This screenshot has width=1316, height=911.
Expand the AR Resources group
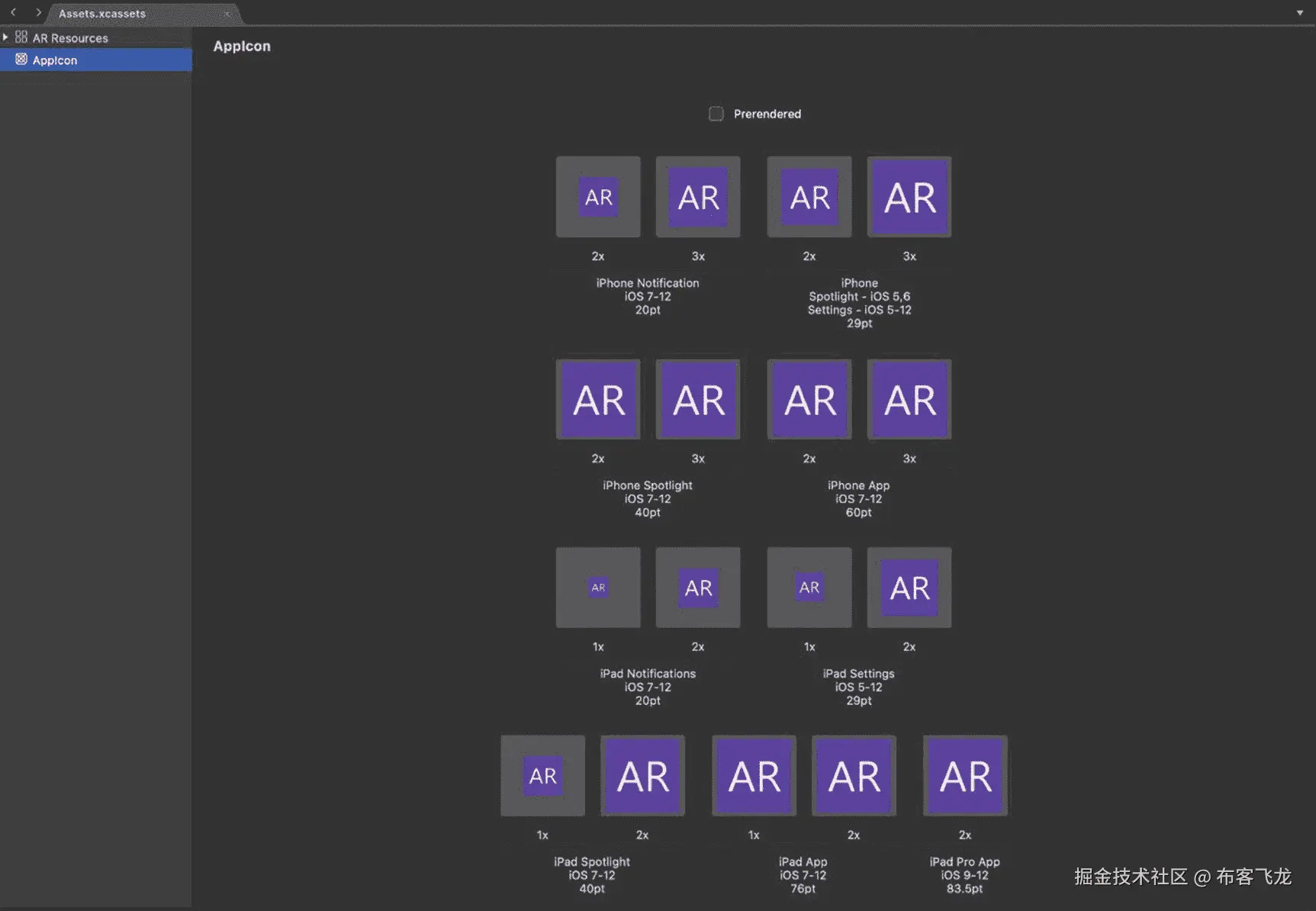5,37
